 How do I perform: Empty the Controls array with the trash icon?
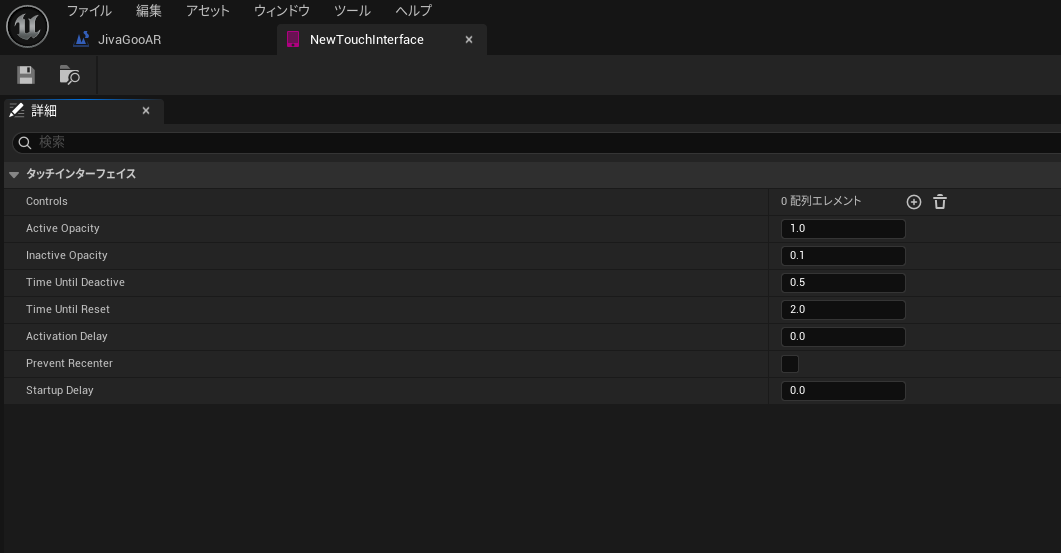[940, 202]
